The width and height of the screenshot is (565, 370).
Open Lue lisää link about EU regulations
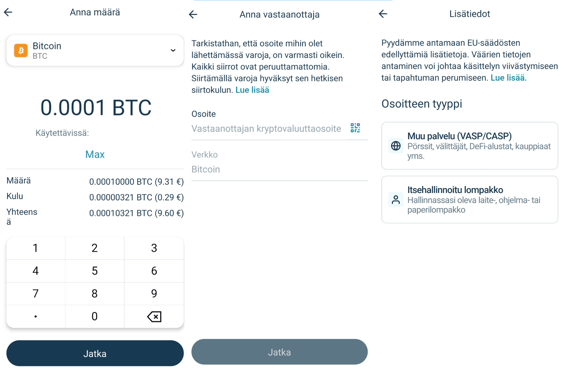[x=508, y=78]
